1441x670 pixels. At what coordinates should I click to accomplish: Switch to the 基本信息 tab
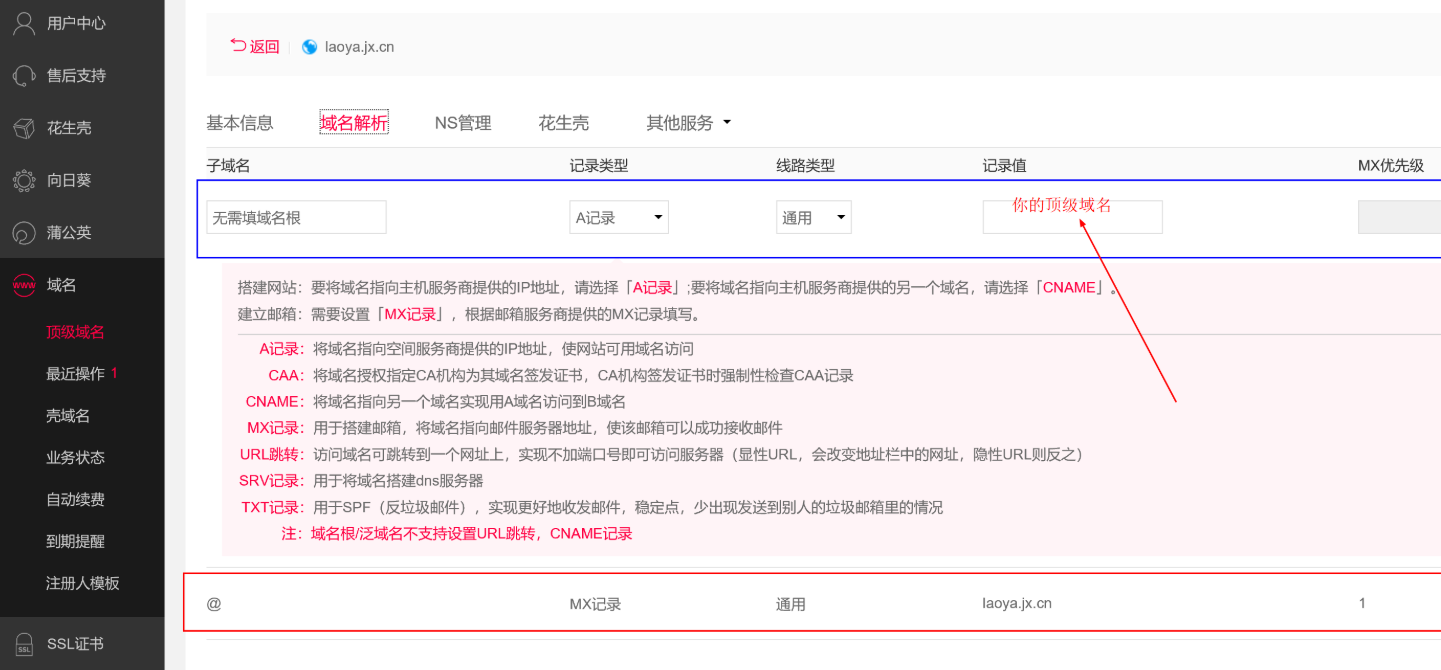click(x=240, y=122)
